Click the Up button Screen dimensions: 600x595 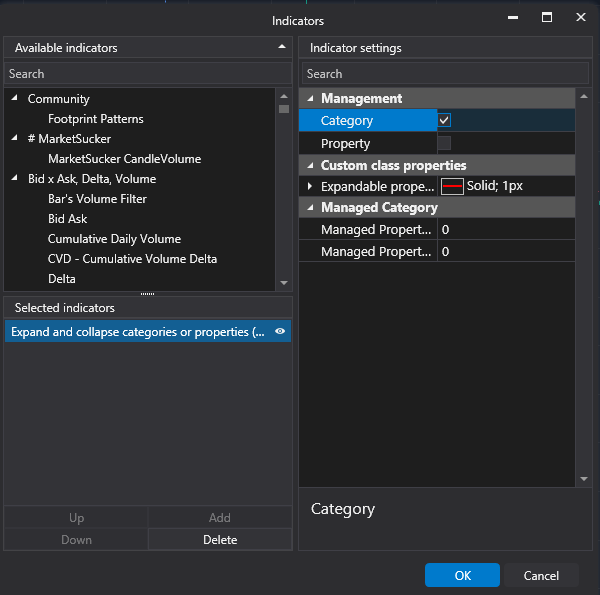pyautogui.click(x=76, y=517)
